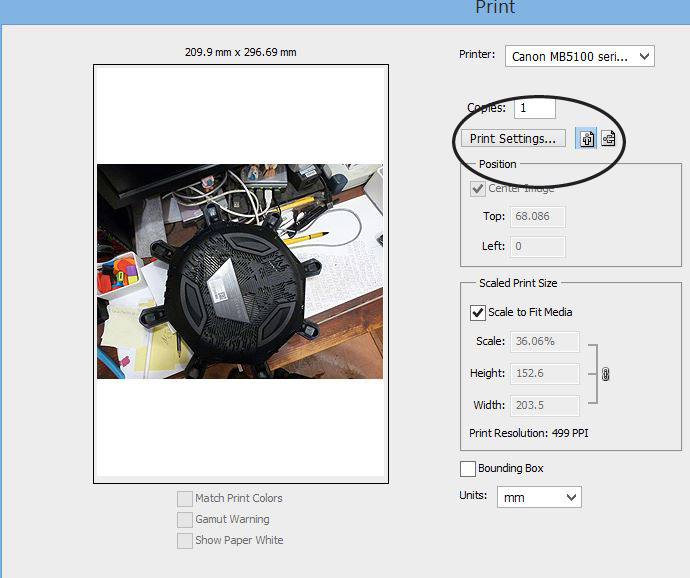
Task: Enable the Bounding Box checkbox
Action: (468, 468)
